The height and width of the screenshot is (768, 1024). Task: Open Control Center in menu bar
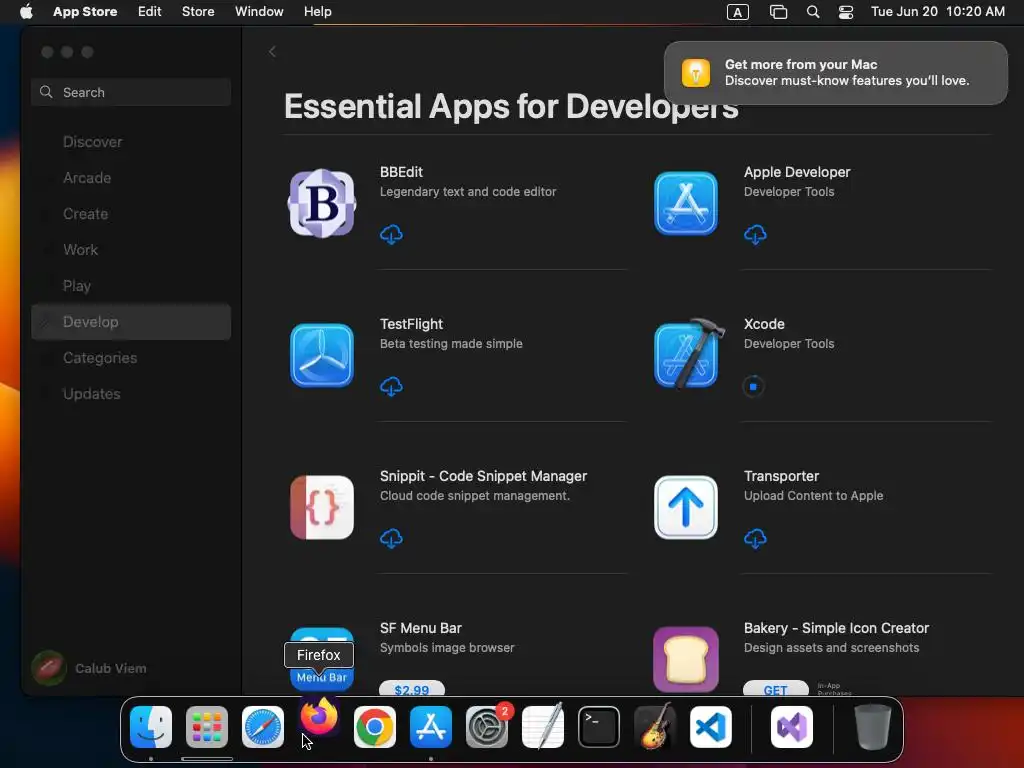pyautogui.click(x=846, y=12)
